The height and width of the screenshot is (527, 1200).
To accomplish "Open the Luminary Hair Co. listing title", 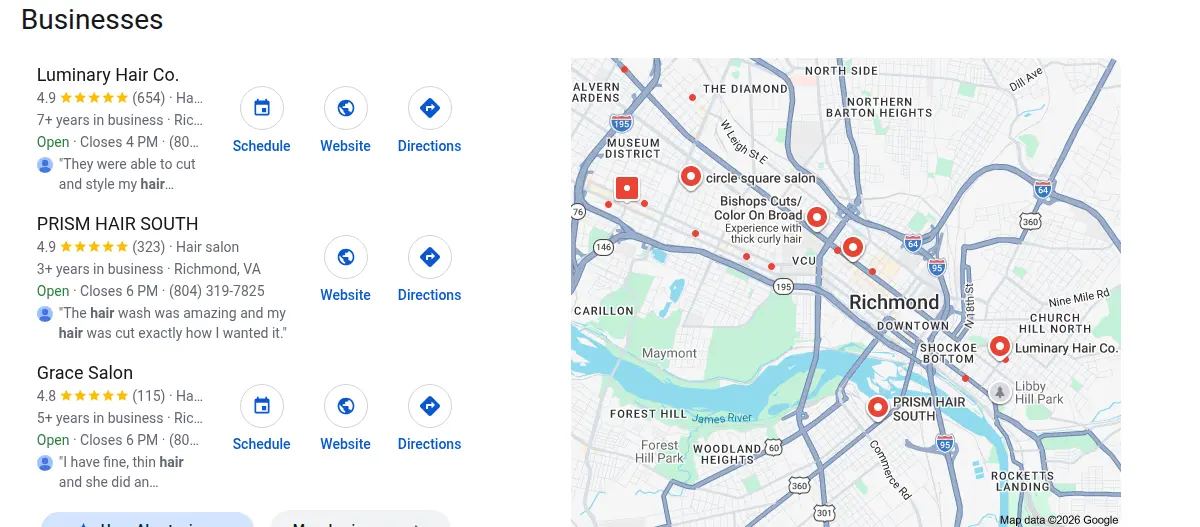I will click(108, 75).
